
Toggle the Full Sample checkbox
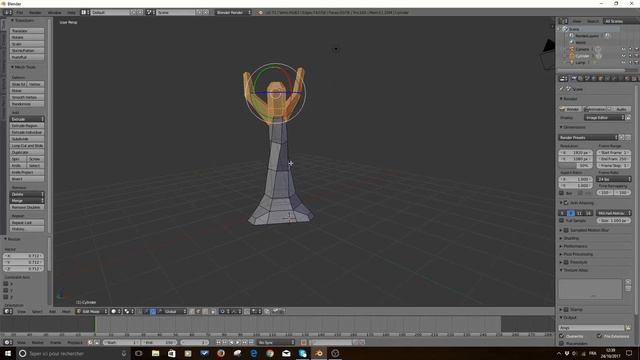coord(562,220)
